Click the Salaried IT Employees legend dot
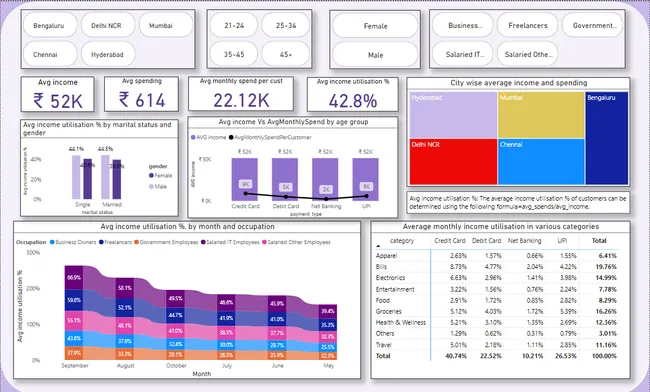This screenshot has height=392, width=650. pos(203,242)
